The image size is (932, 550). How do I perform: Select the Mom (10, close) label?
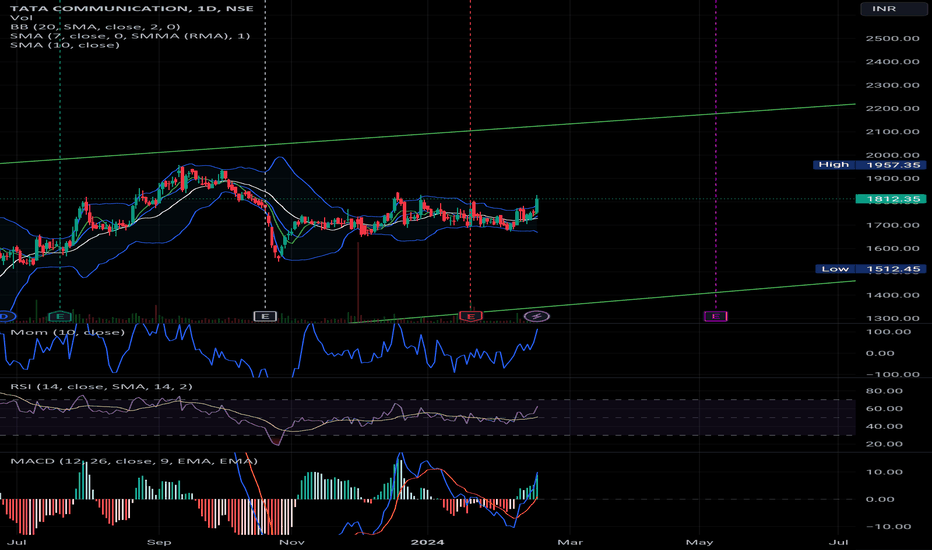(68, 332)
